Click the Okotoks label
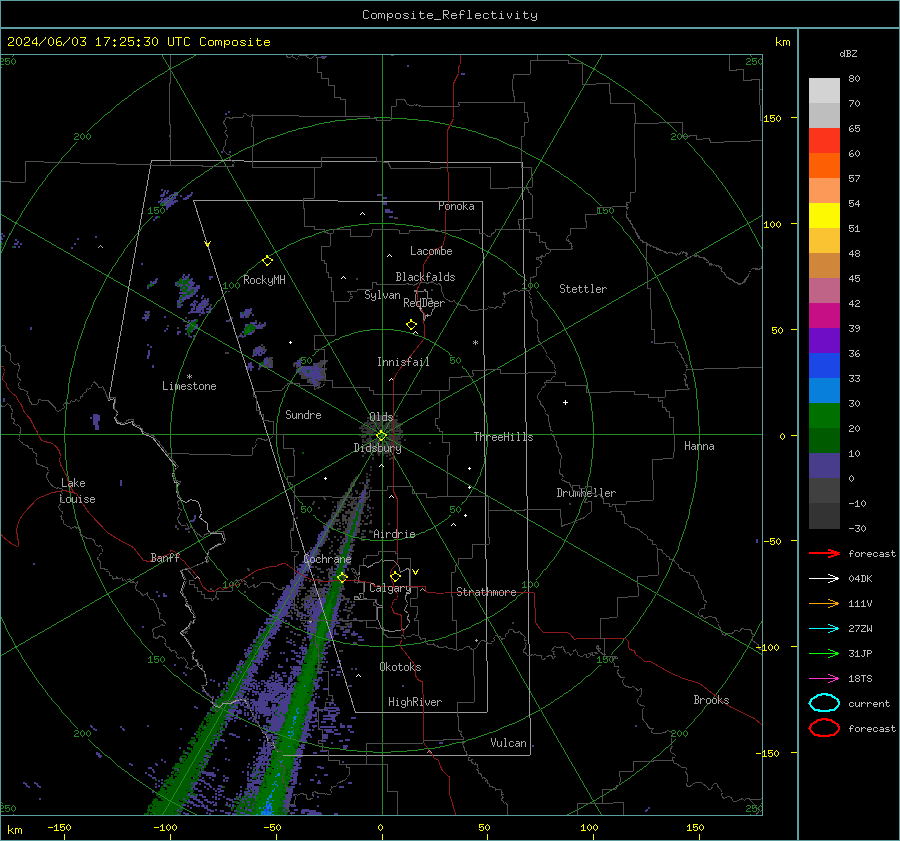The width and height of the screenshot is (900, 841). [x=400, y=667]
